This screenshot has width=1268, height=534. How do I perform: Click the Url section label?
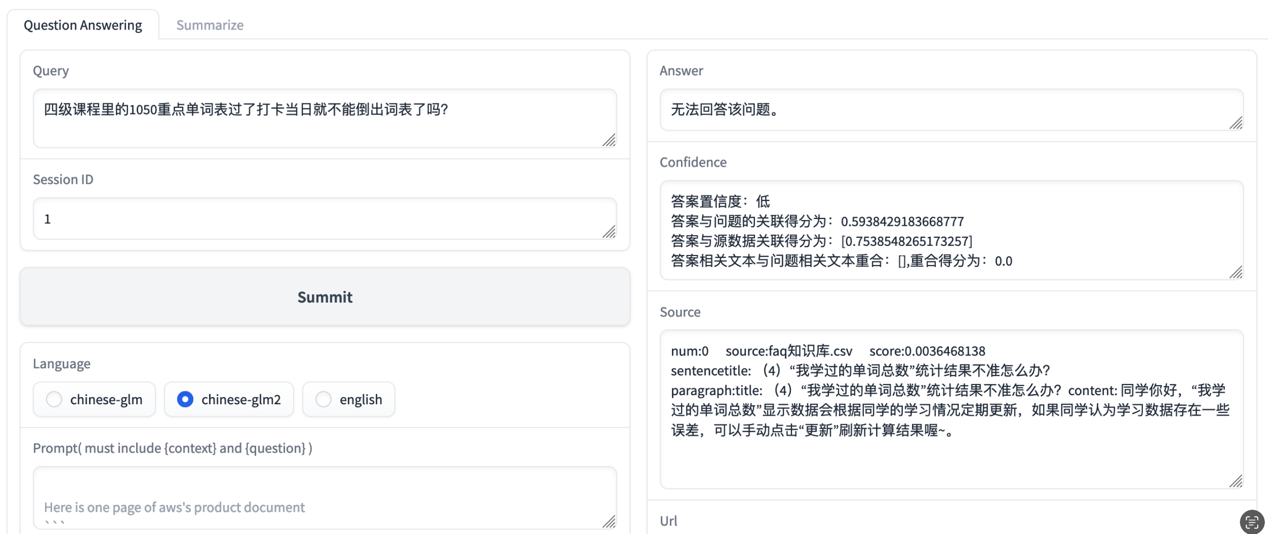669,521
